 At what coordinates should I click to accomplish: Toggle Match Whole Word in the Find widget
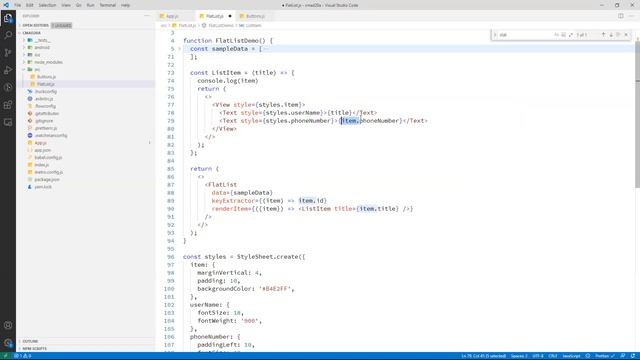click(x=564, y=35)
